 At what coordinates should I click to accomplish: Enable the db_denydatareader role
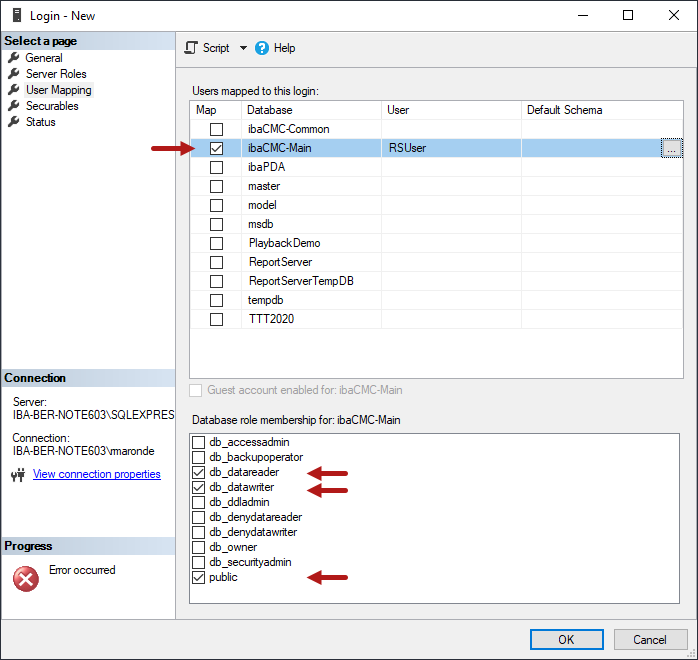click(199, 518)
